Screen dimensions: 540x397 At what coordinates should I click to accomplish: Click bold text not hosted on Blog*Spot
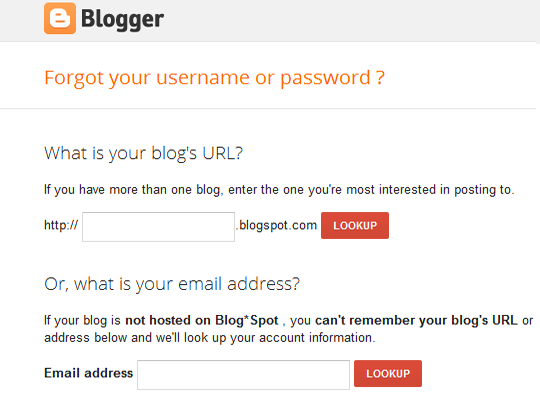coord(201,321)
